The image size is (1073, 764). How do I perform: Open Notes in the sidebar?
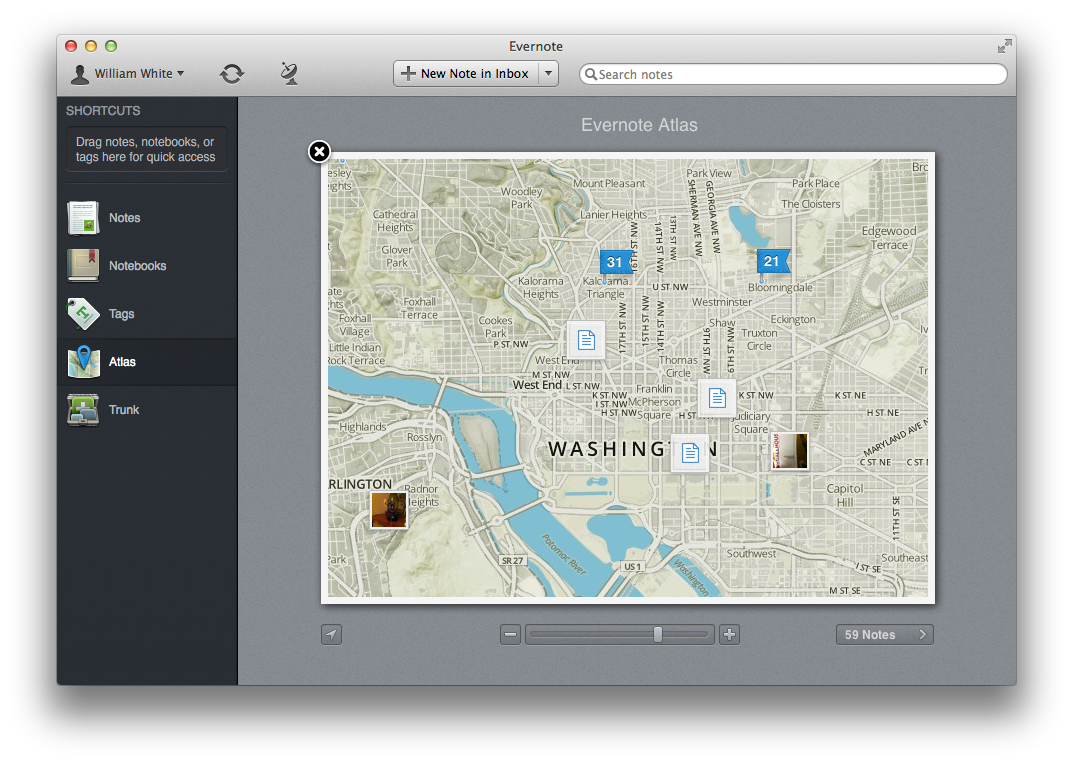coord(147,218)
